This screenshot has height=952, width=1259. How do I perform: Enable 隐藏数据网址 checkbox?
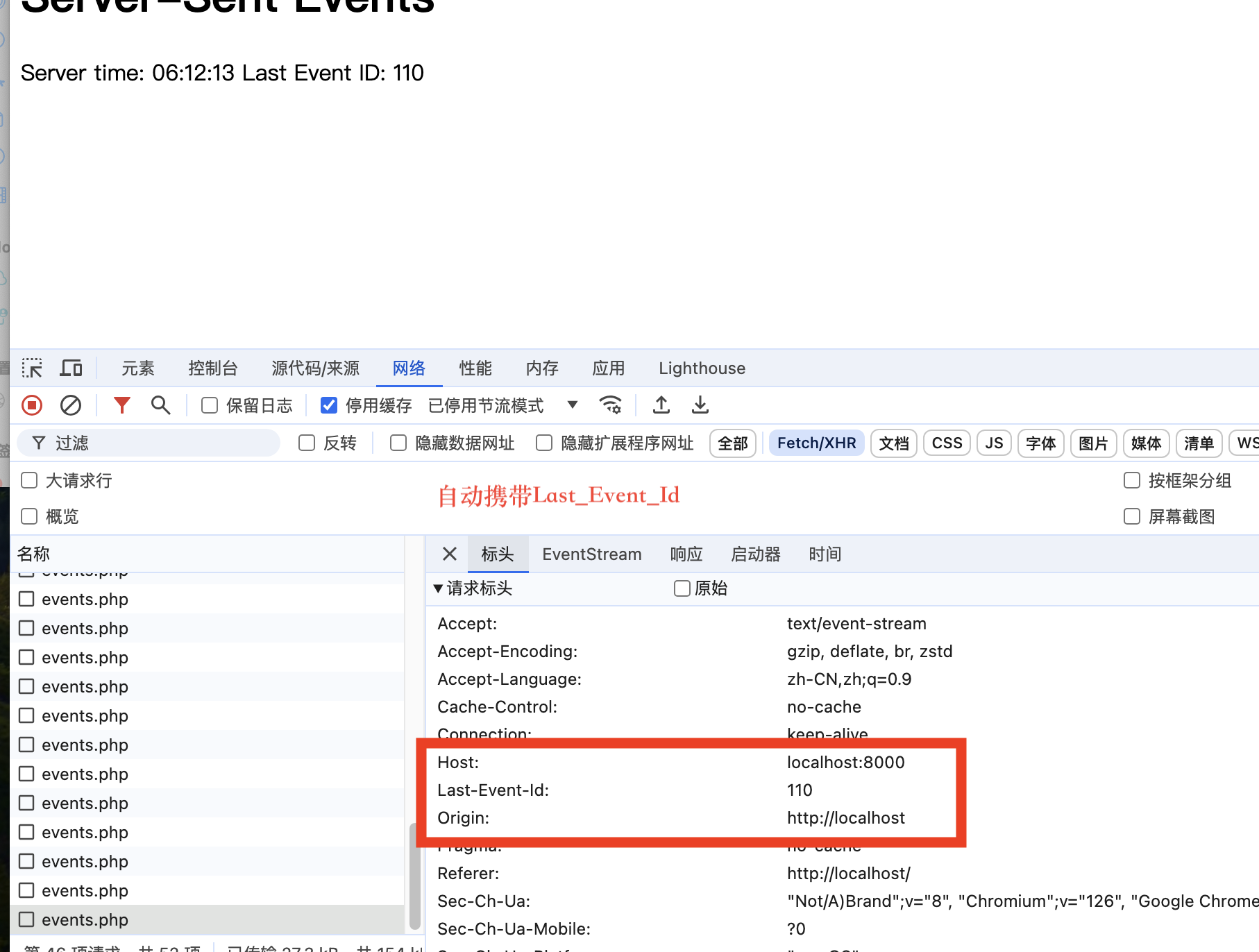pyautogui.click(x=398, y=443)
